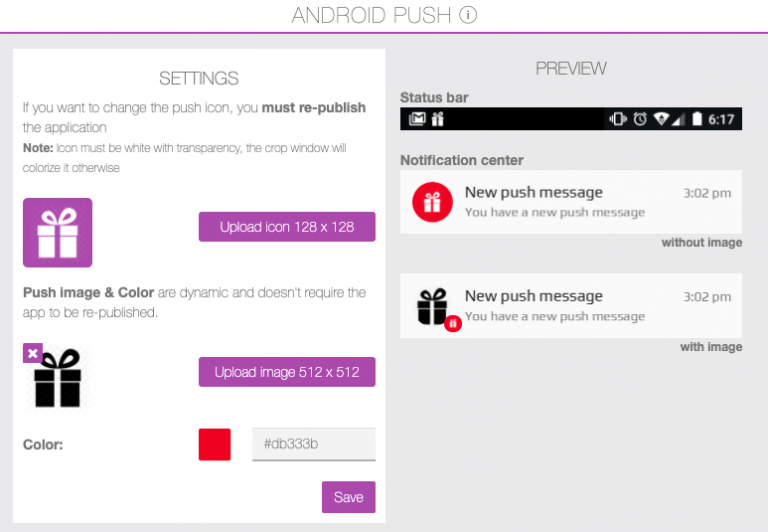The width and height of the screenshot is (768, 532).
Task: Select the notification without image preview
Action: pos(571,202)
